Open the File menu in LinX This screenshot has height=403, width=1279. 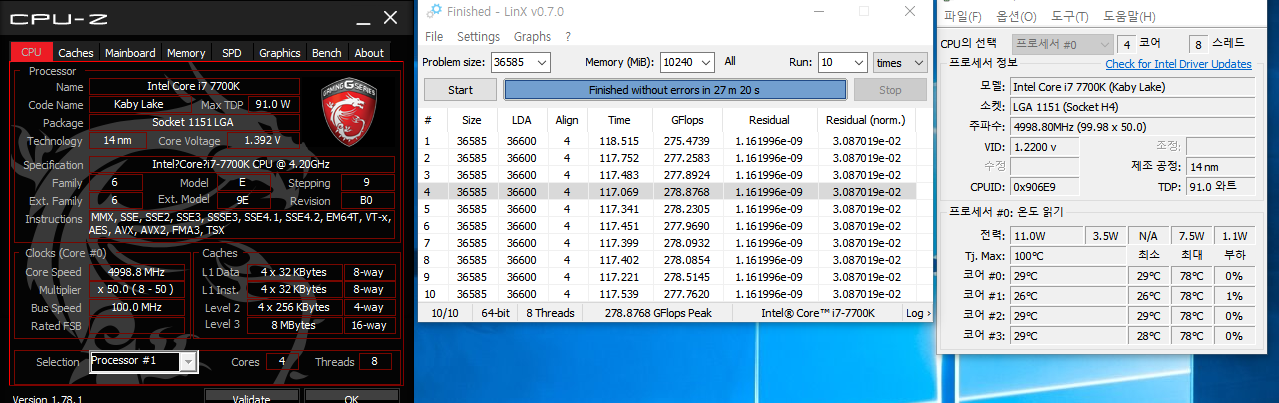tap(434, 36)
